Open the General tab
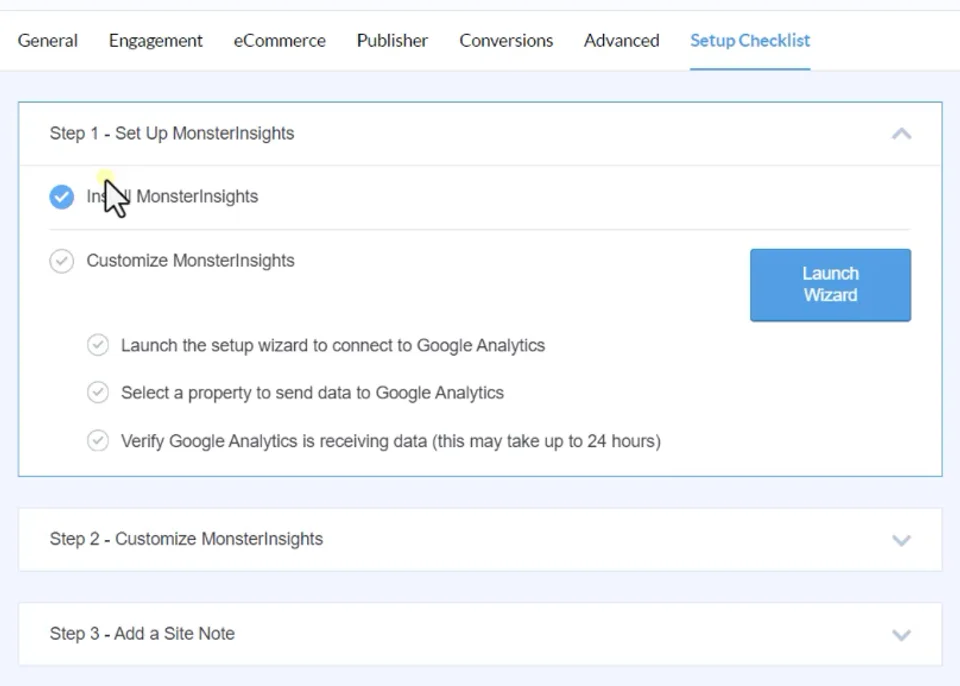Image resolution: width=960 pixels, height=686 pixels. (48, 40)
